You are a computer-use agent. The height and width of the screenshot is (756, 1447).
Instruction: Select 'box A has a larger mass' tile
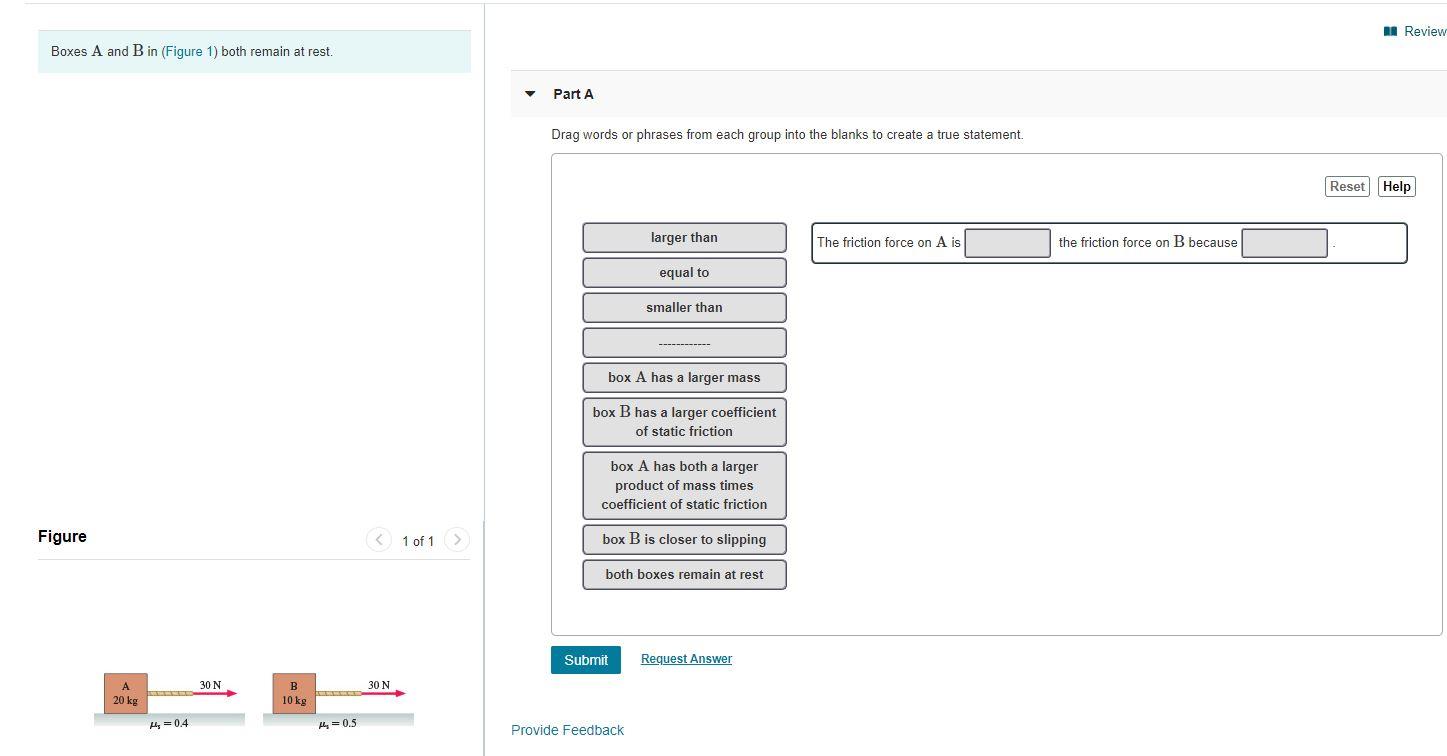(x=684, y=377)
